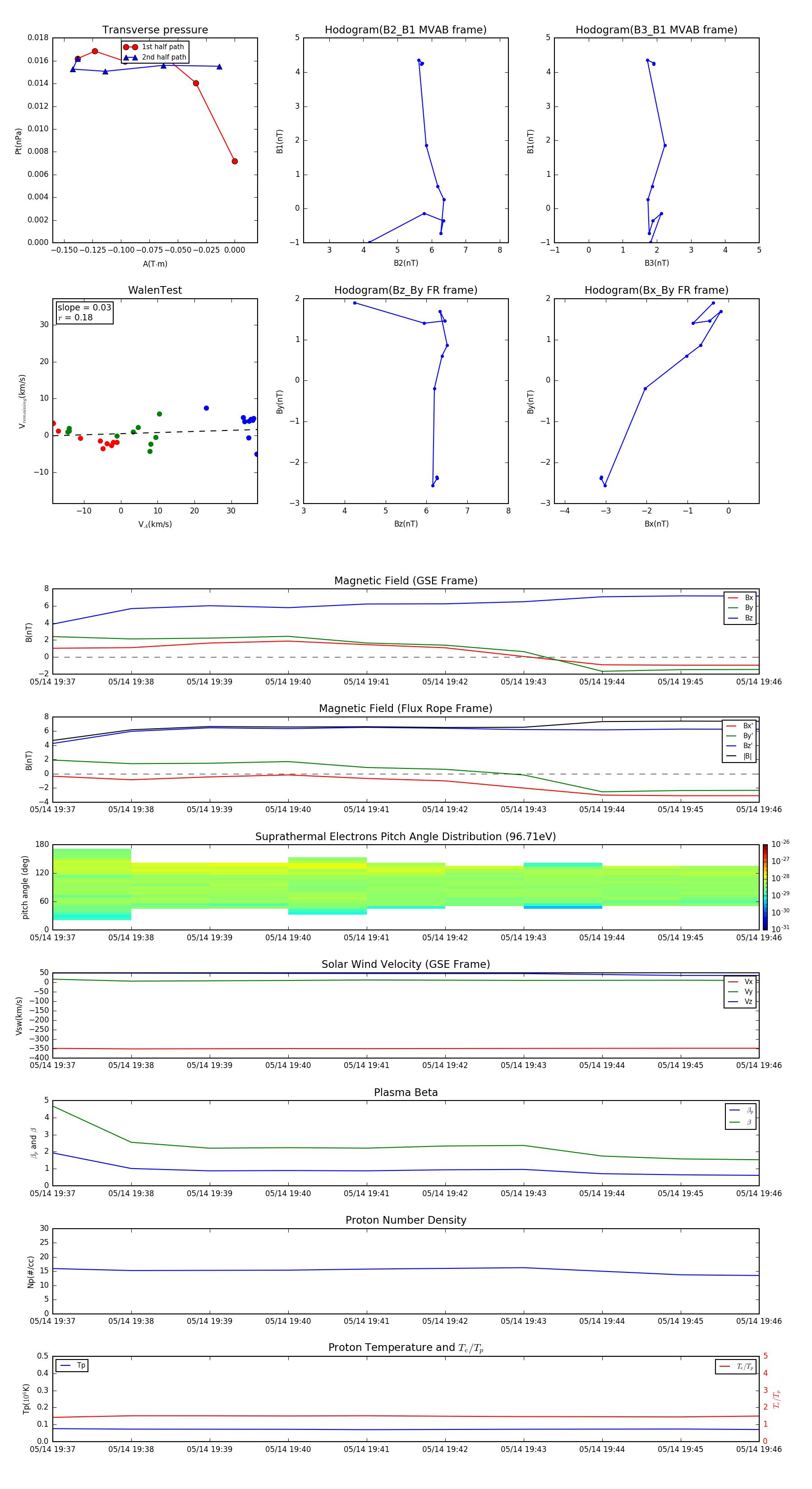812x1489 pixels.
Task: Click the "Solar Wind Velocity (GSE Frame)" title
Action: point(406,965)
